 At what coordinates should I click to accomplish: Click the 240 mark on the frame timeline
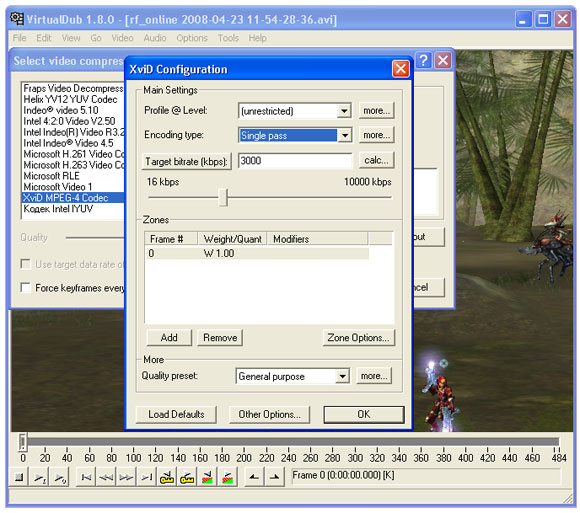point(288,458)
